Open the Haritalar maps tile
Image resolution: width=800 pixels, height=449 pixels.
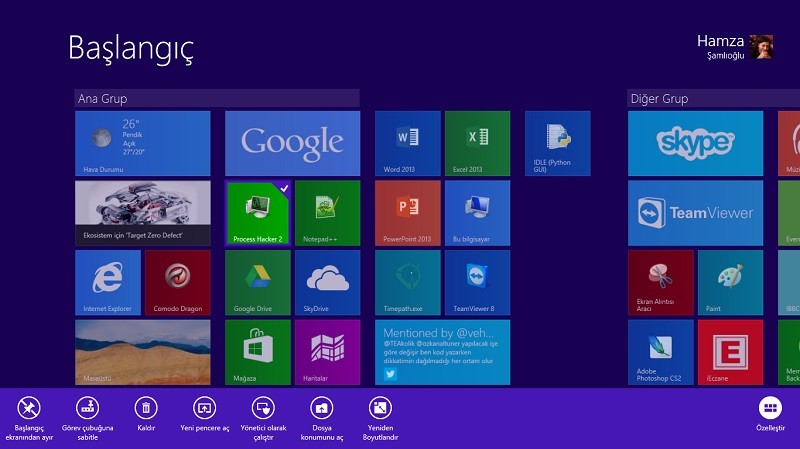coord(328,352)
